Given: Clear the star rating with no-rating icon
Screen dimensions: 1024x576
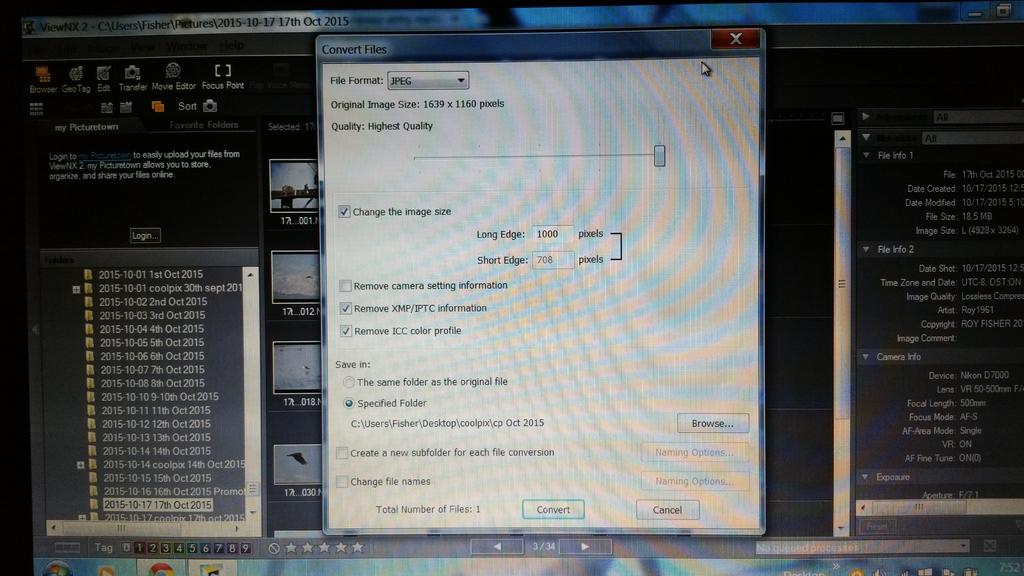Looking at the screenshot, I should pyautogui.click(x=274, y=548).
